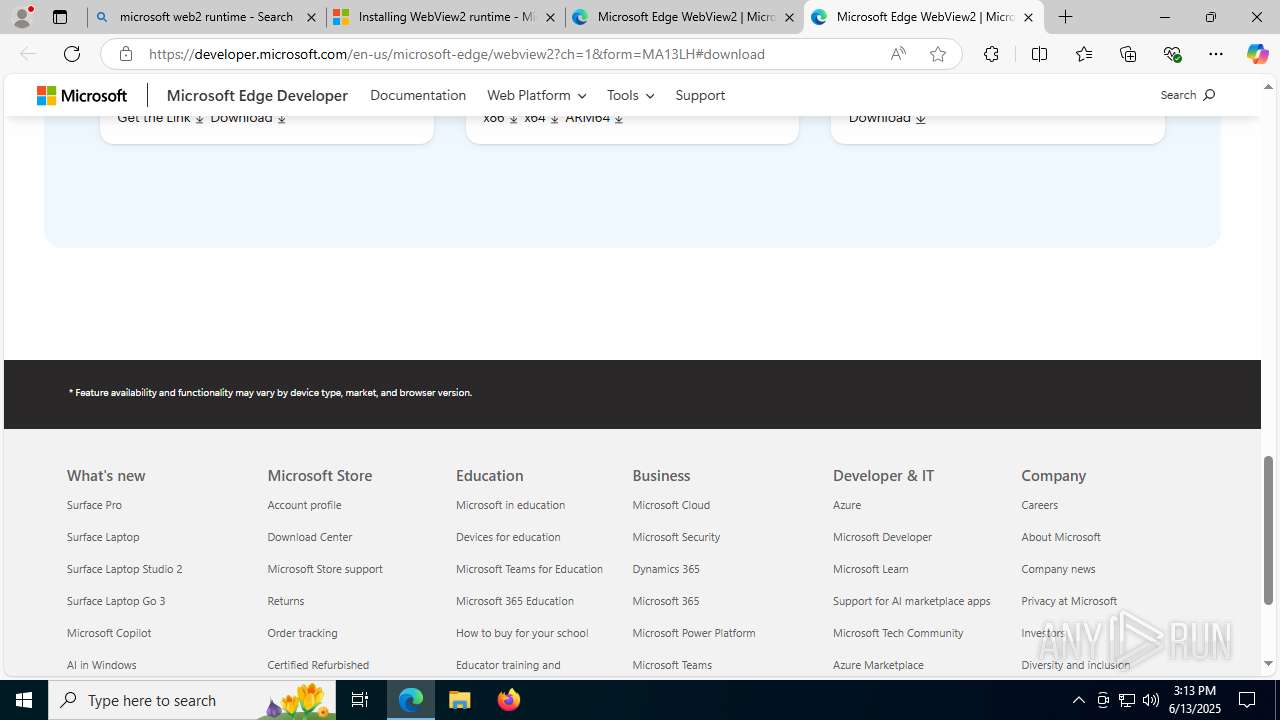Click Download in the right card
Viewport: 1280px width, 720px height.
coord(887,118)
